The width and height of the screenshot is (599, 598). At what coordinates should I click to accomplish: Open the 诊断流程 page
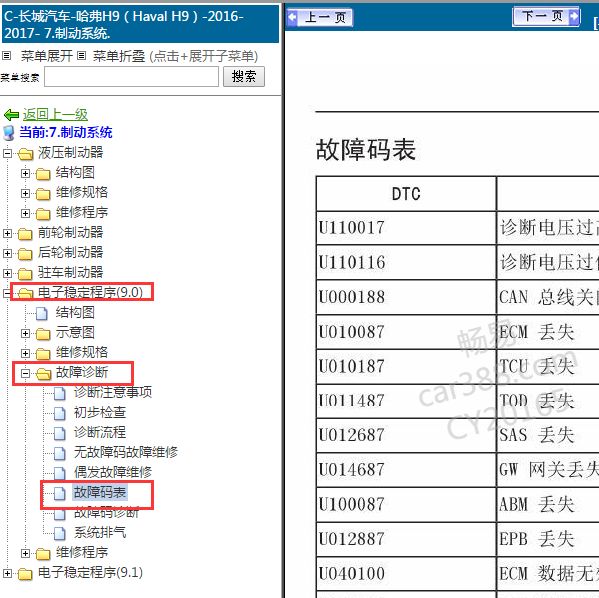tap(100, 432)
